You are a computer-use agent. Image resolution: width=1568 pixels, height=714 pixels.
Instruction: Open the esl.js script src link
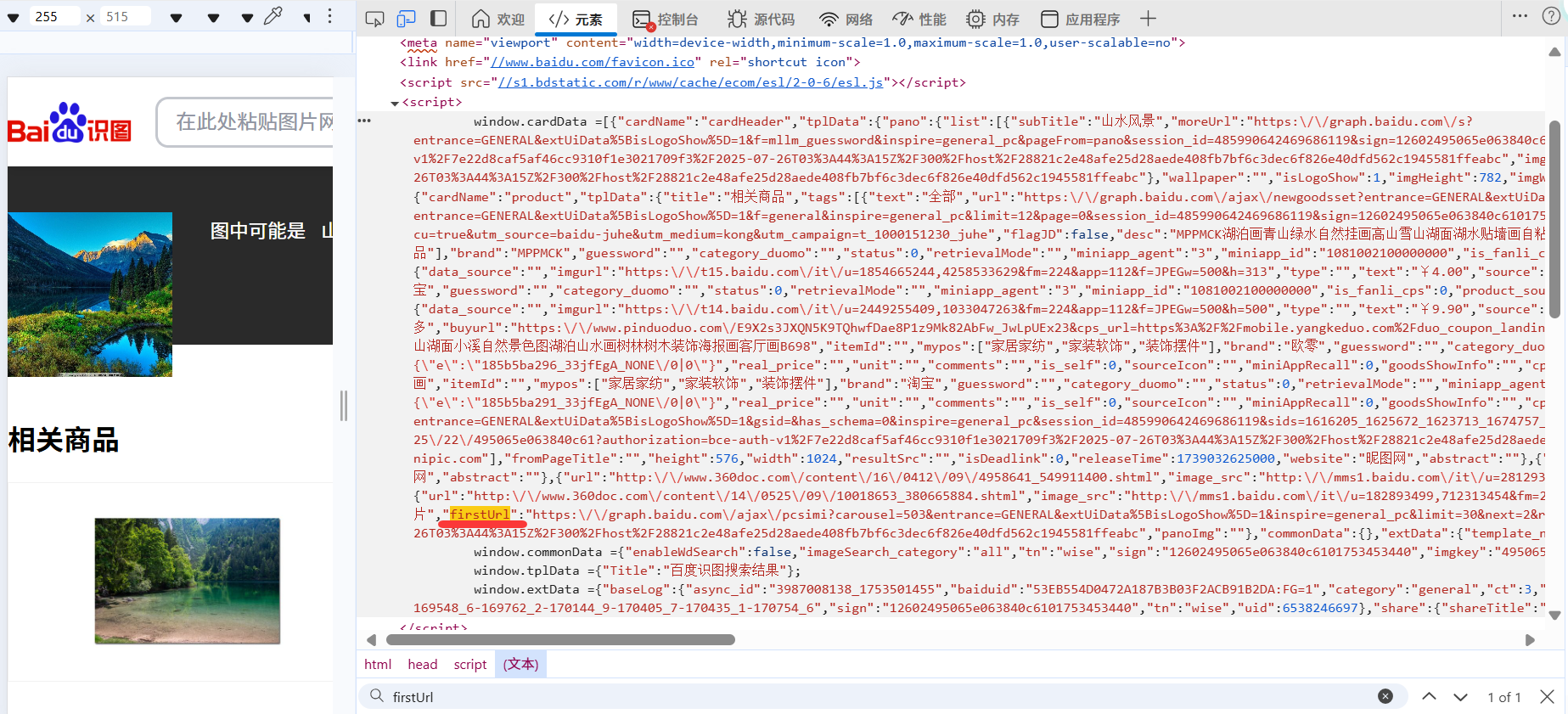[690, 82]
